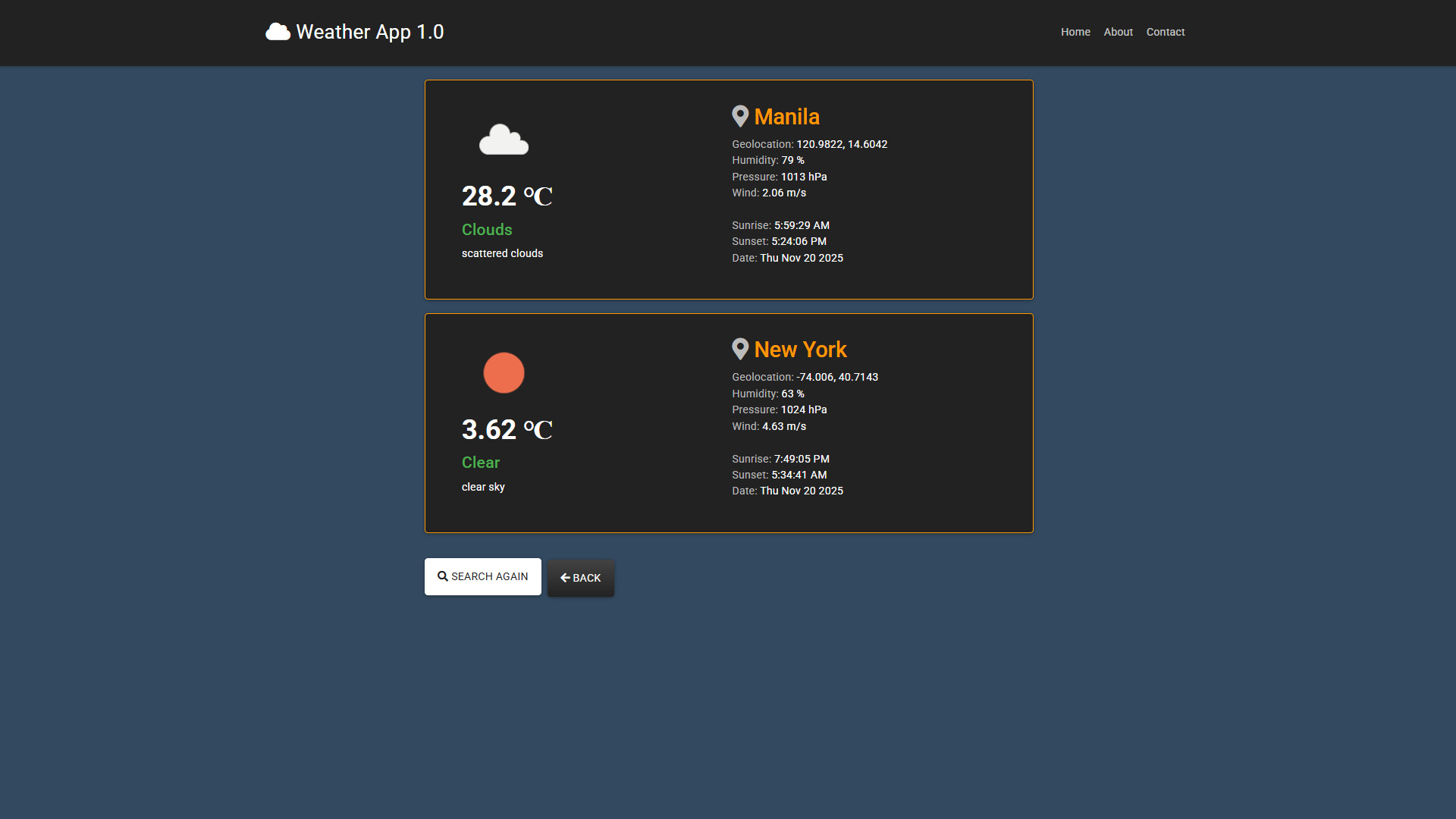Viewport: 1456px width, 819px height.
Task: Click the New York city heading
Action: click(x=800, y=350)
